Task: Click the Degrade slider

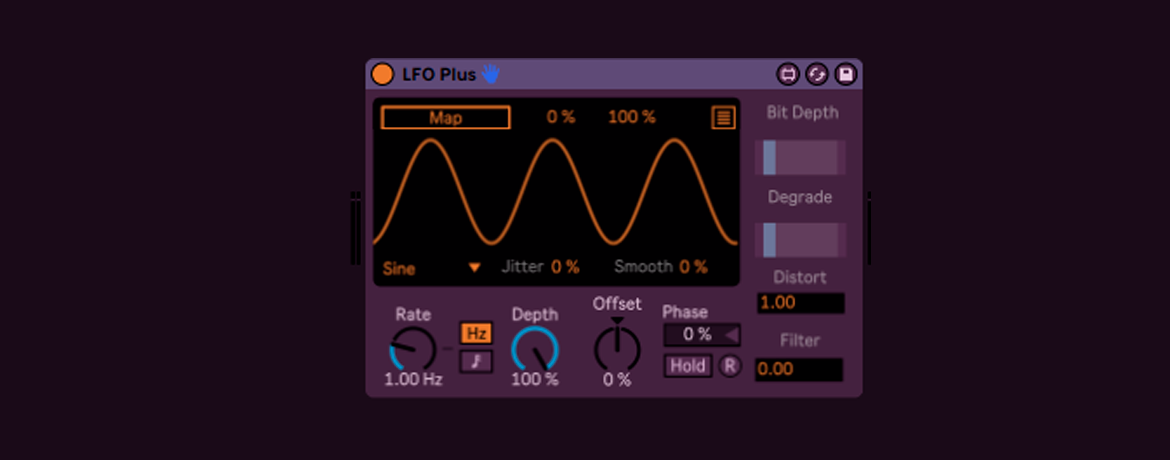Action: tap(800, 240)
